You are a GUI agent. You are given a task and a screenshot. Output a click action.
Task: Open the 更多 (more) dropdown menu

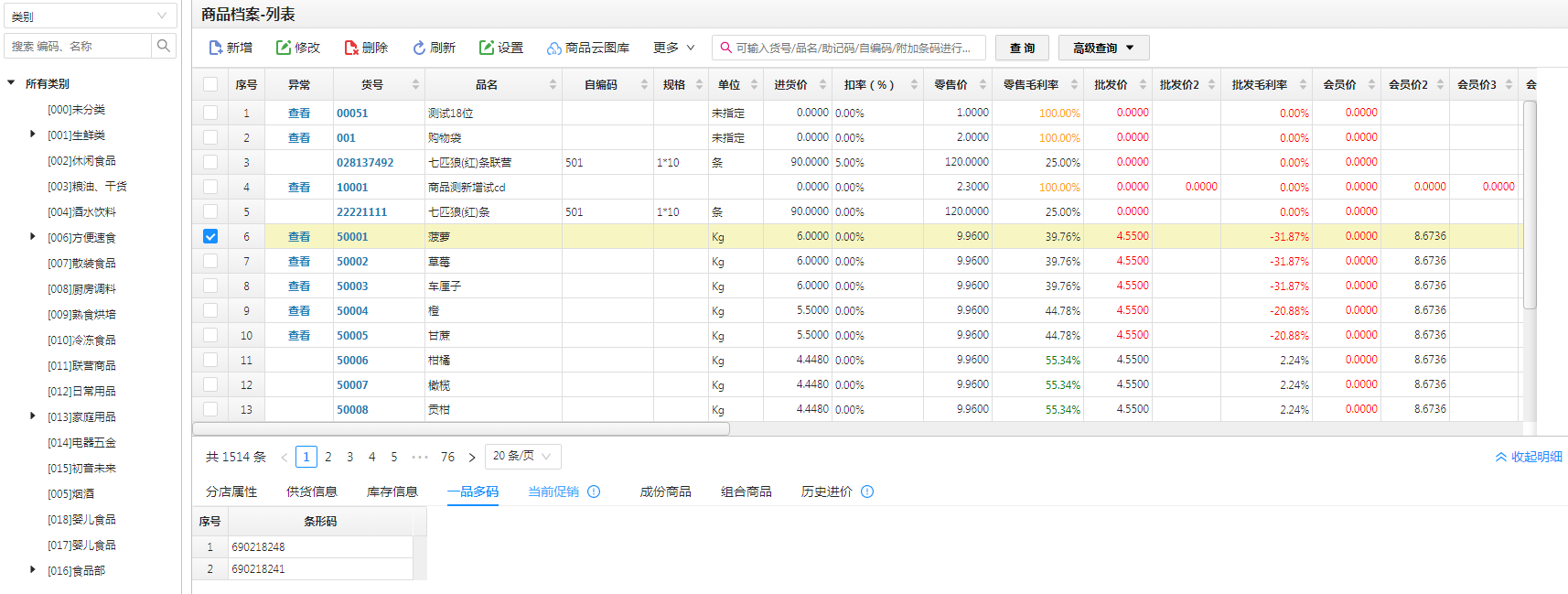pos(674,48)
